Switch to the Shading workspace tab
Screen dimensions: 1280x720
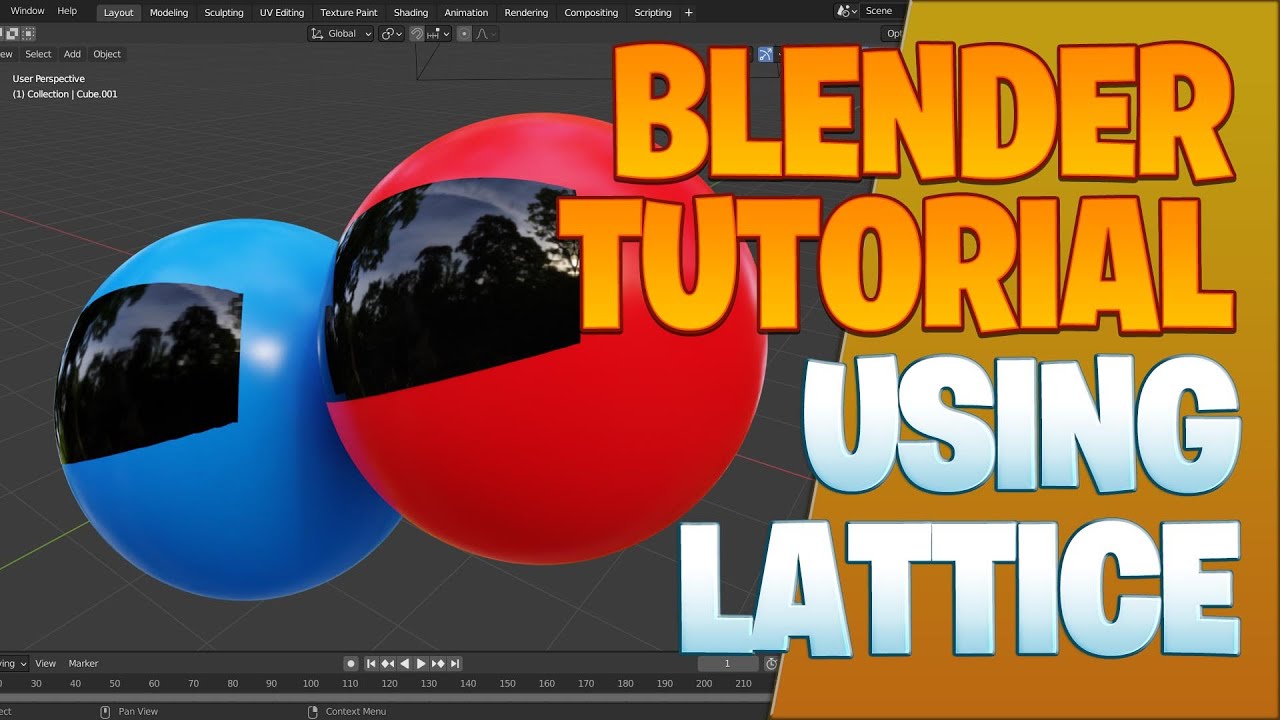411,13
